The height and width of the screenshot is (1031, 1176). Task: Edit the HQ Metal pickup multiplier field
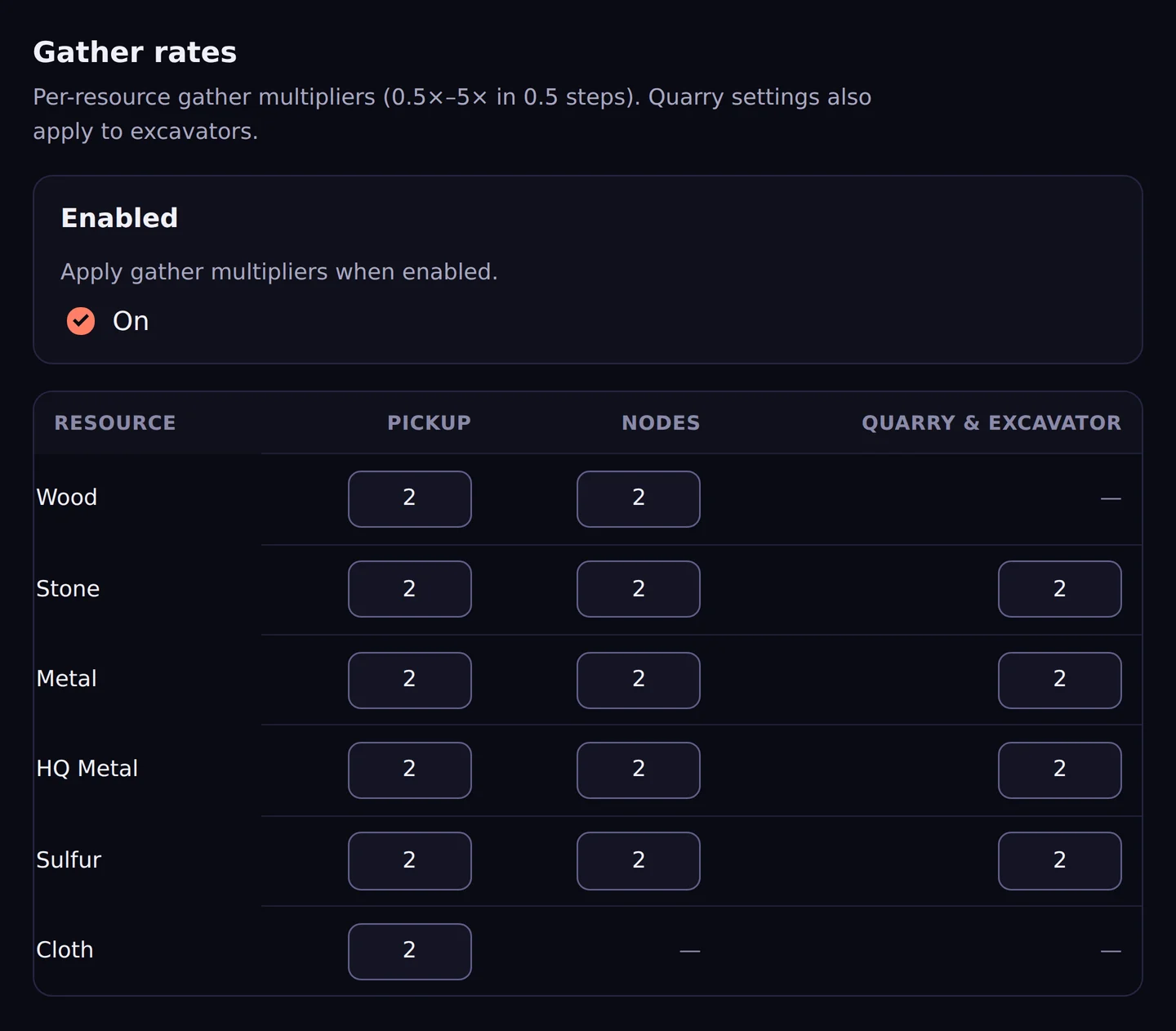410,770
